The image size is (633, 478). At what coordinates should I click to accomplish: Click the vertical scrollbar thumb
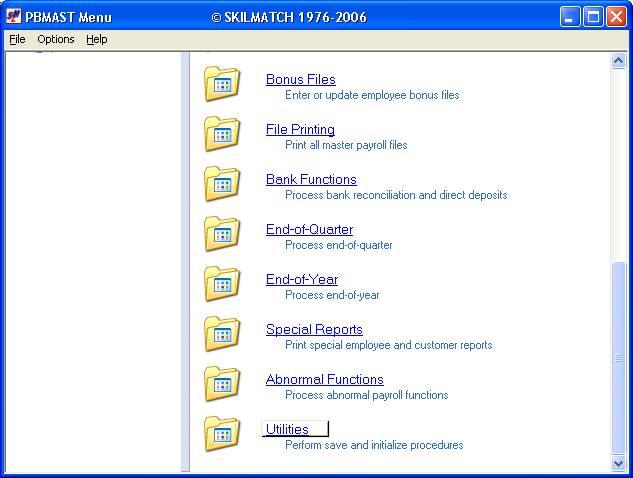point(618,358)
